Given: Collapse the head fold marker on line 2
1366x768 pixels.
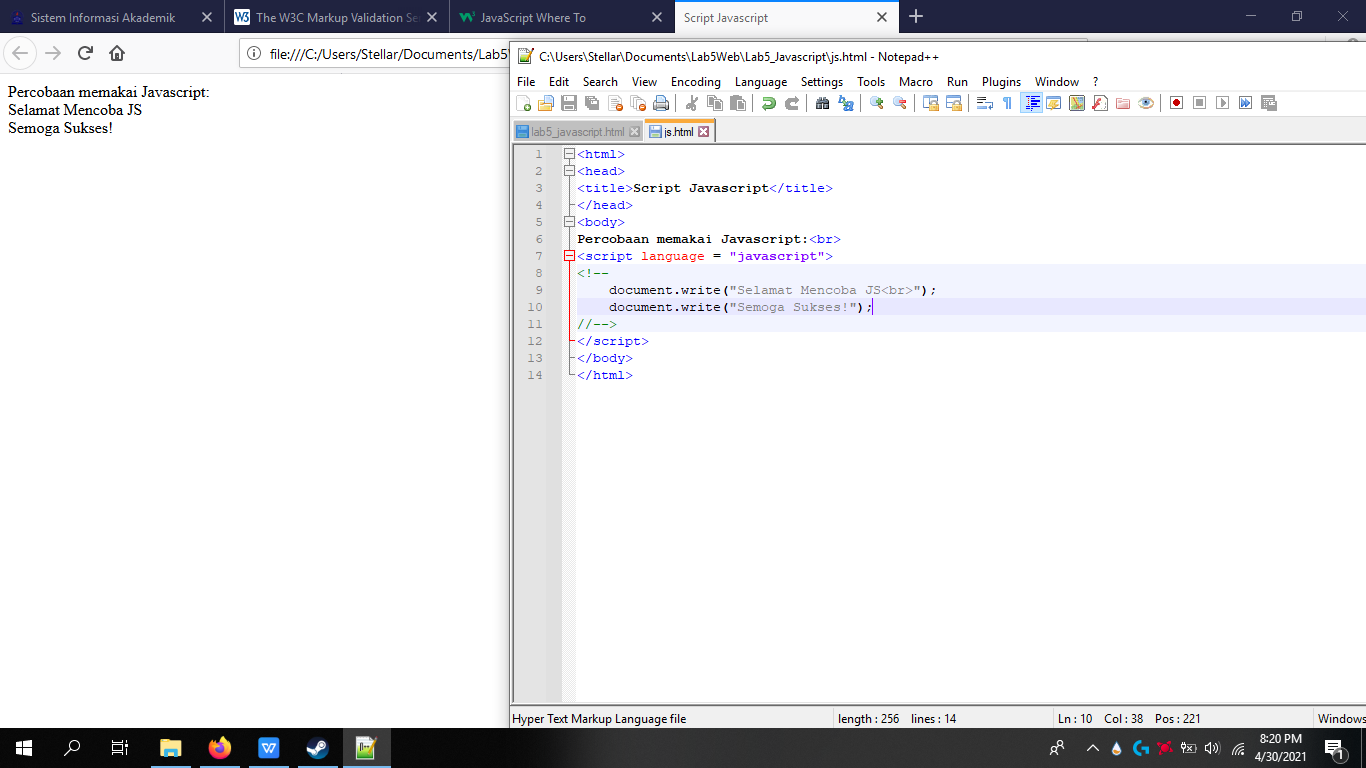Looking at the screenshot, I should (x=569, y=171).
